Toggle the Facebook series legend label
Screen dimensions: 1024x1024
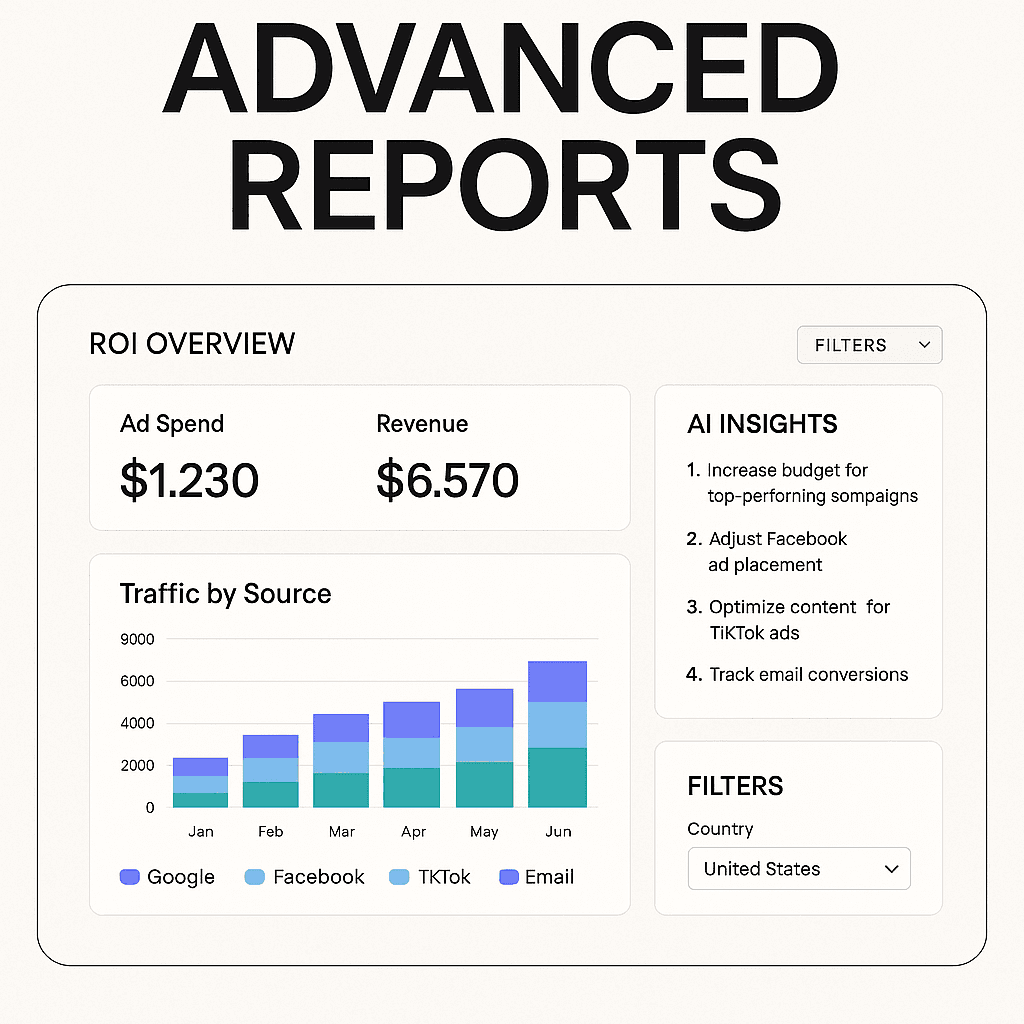[318, 877]
